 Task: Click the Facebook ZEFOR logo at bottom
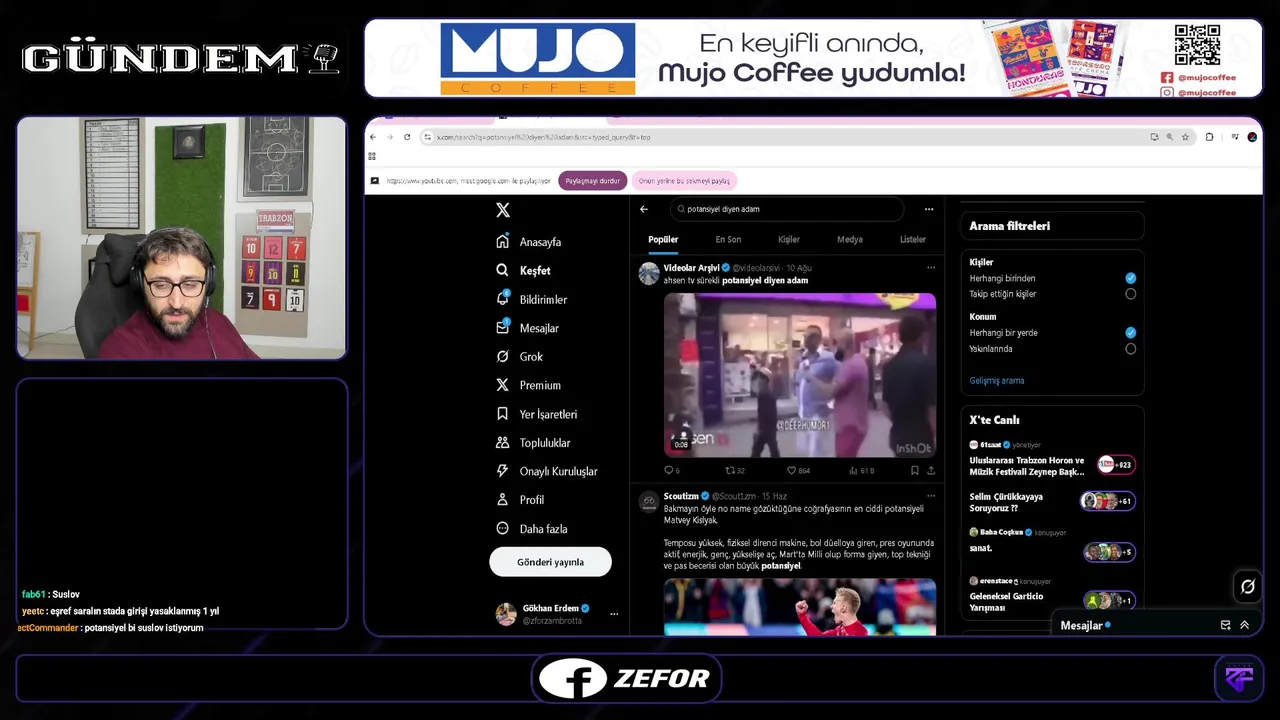(x=626, y=678)
